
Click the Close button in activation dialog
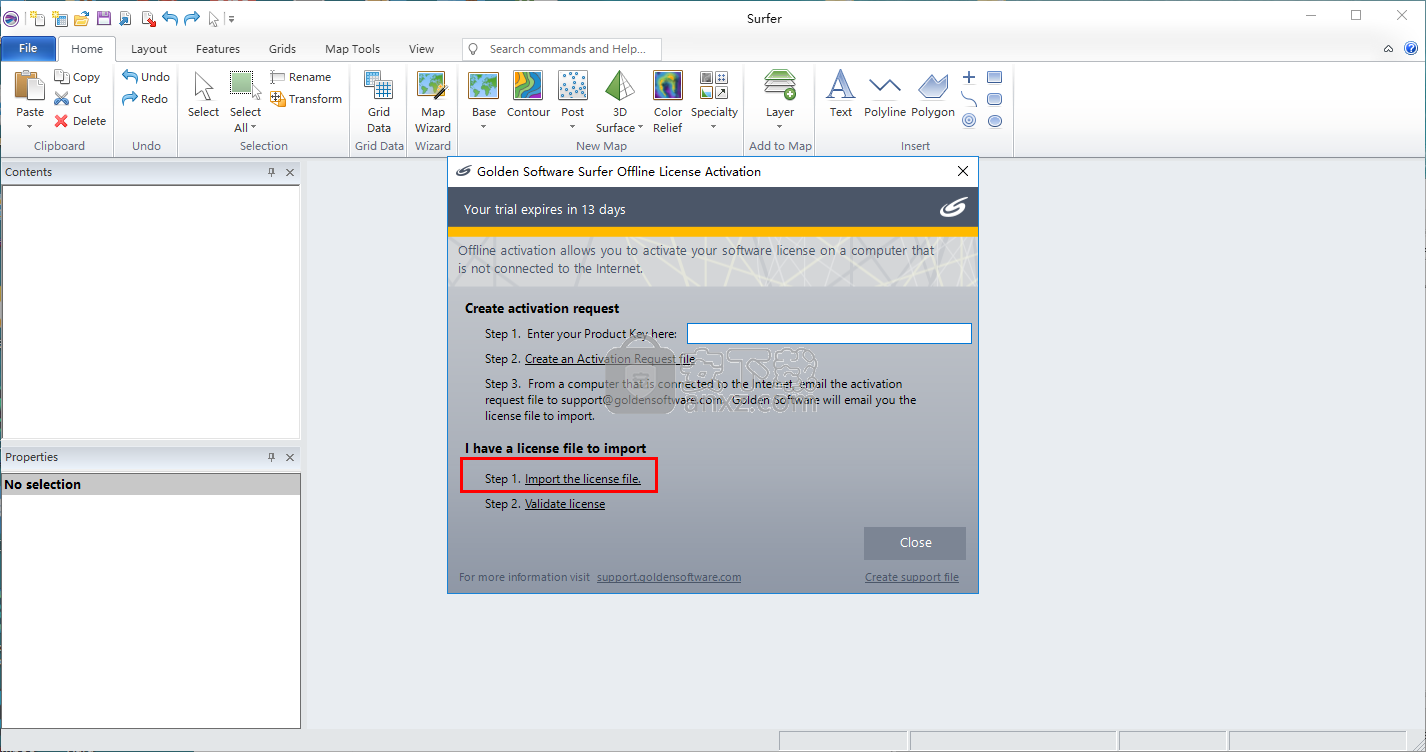click(915, 543)
